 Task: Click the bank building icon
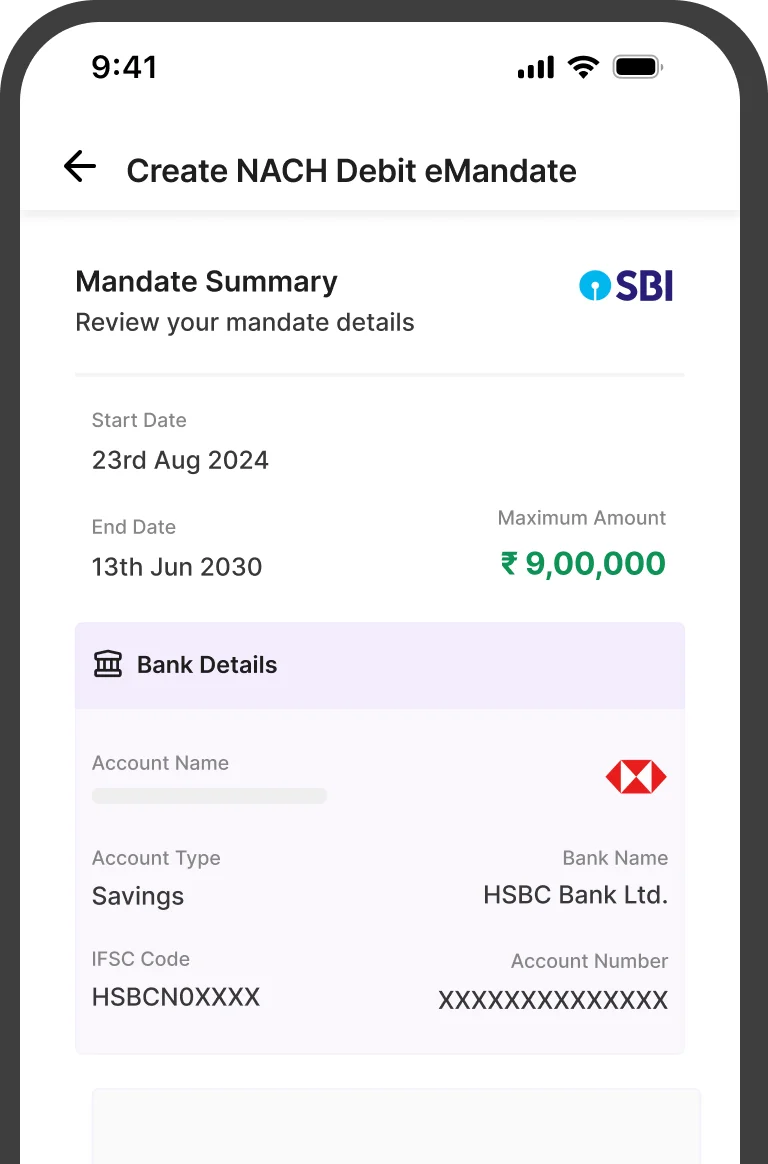coord(107,664)
